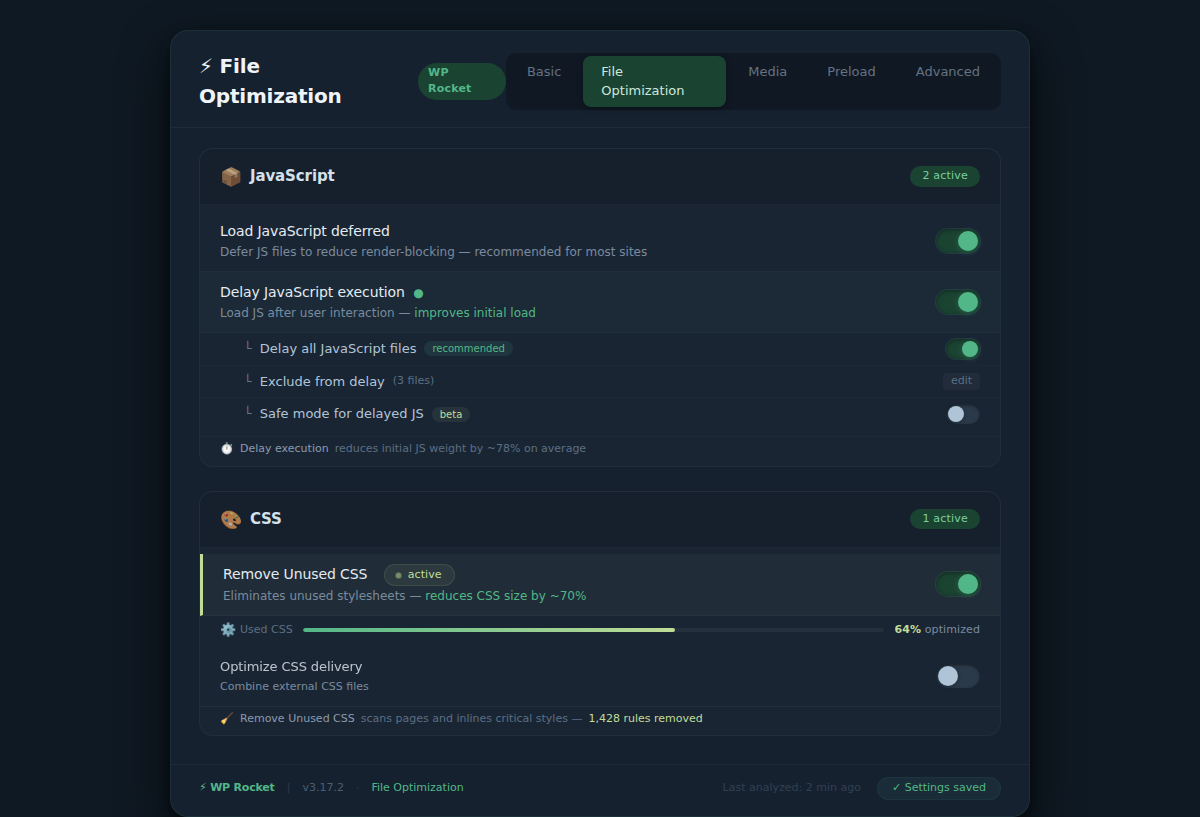Click Combine external CSS files description
The height and width of the screenshot is (817, 1200).
(294, 687)
